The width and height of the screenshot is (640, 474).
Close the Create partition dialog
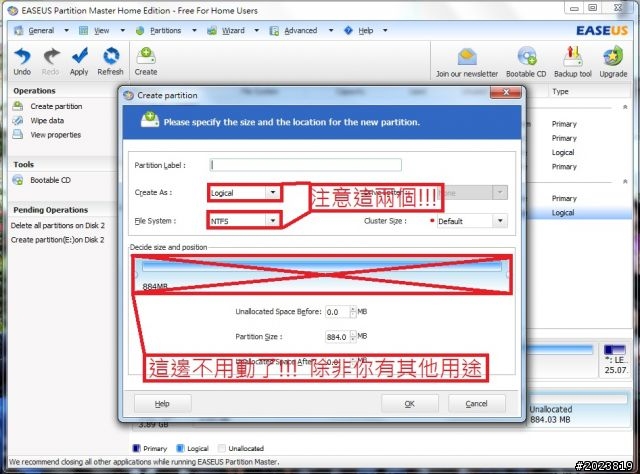(506, 92)
